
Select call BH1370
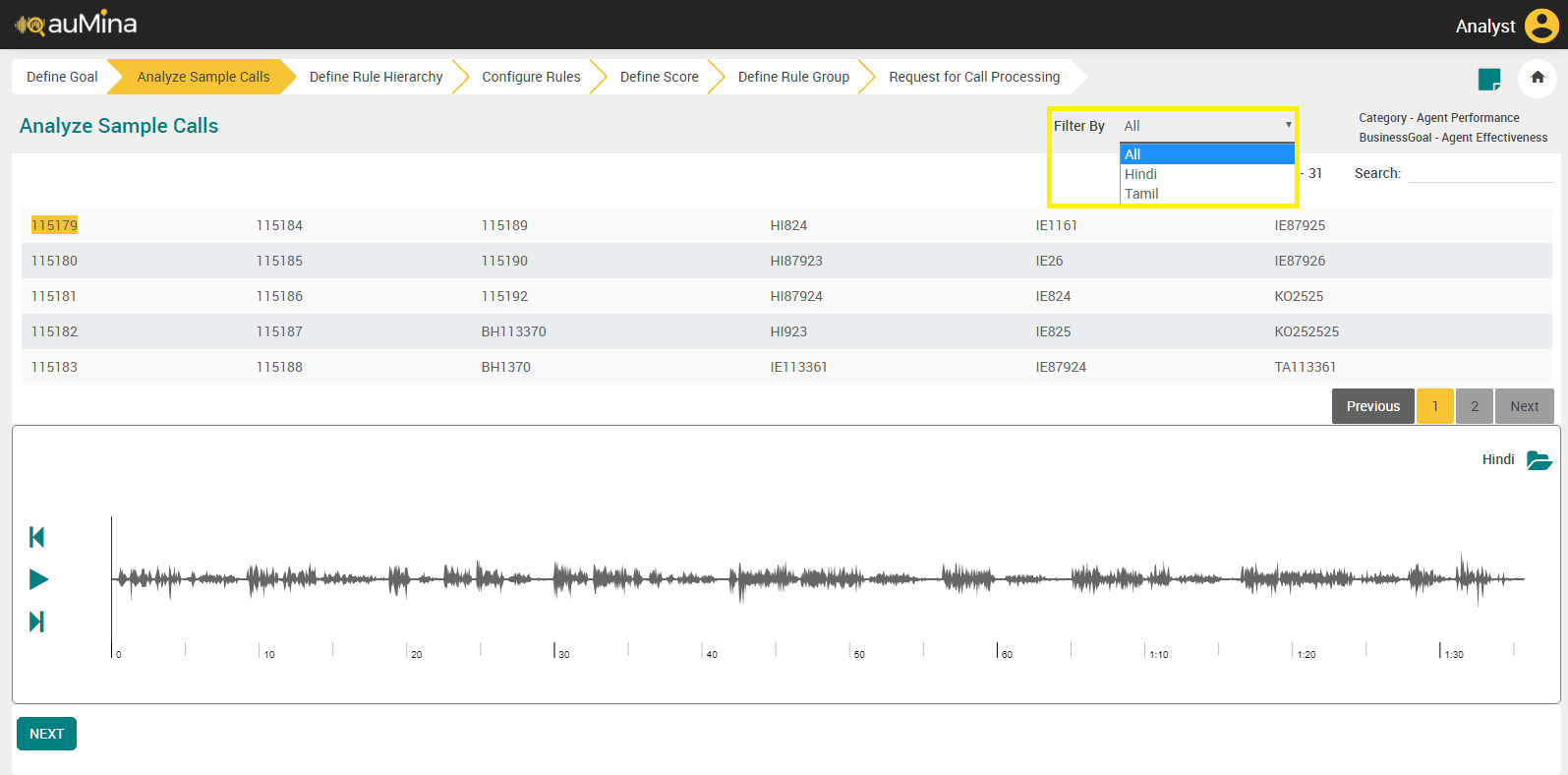(505, 367)
